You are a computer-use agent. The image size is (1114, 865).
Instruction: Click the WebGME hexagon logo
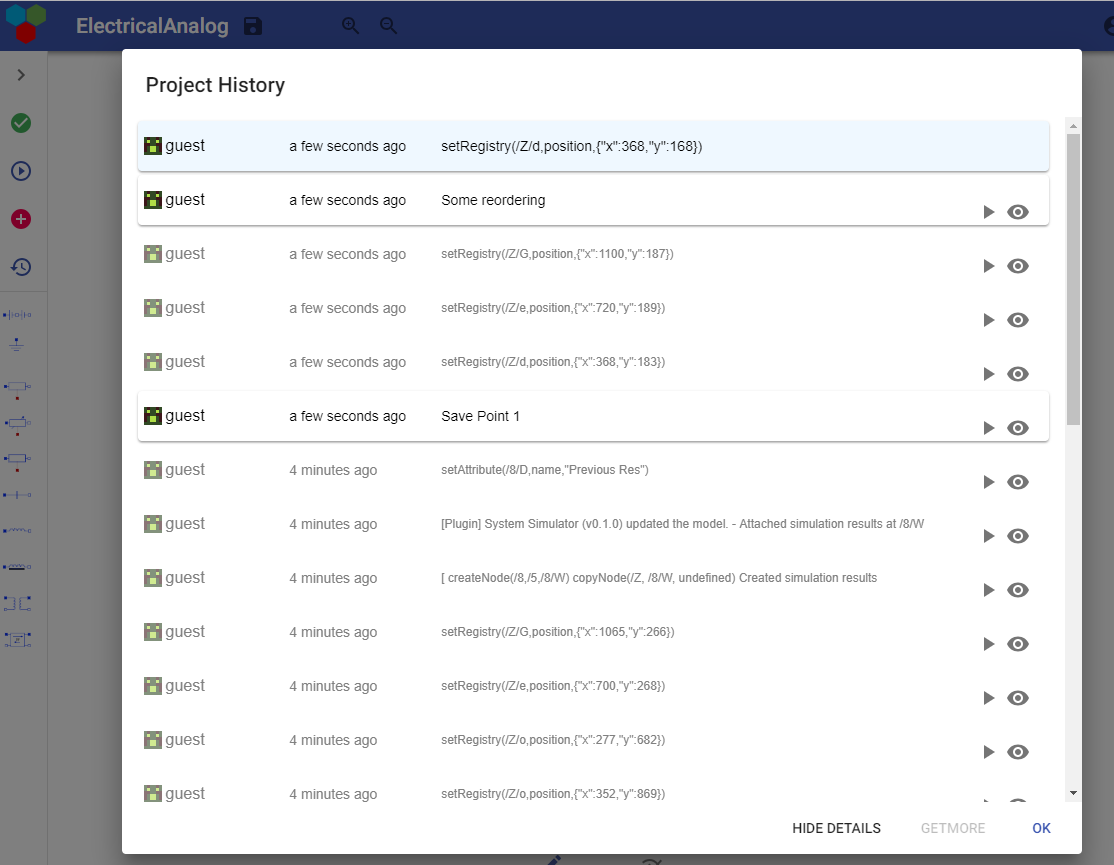coord(26,23)
